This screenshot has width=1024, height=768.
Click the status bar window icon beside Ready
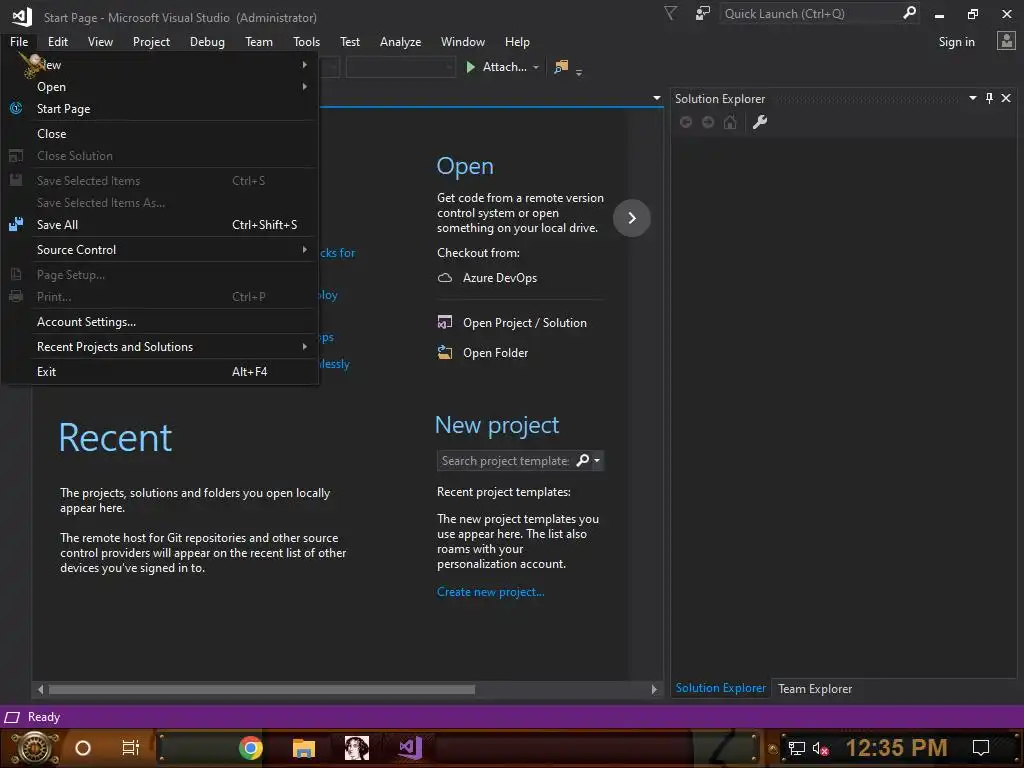(x=12, y=717)
